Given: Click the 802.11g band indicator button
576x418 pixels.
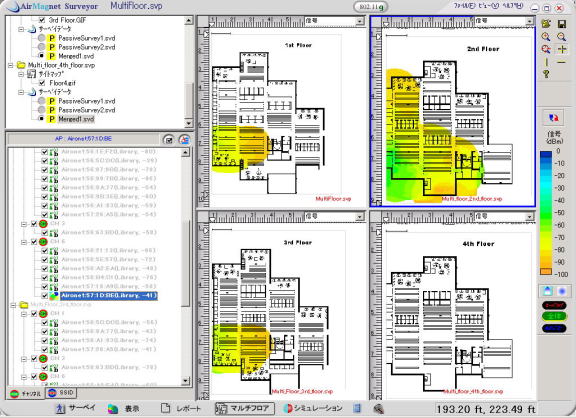Looking at the screenshot, I should [371, 7].
